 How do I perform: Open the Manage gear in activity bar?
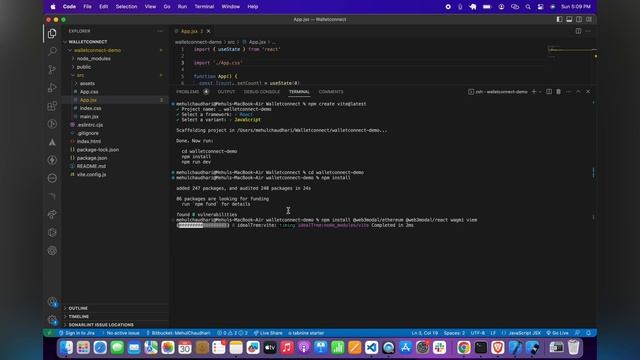click(52, 320)
